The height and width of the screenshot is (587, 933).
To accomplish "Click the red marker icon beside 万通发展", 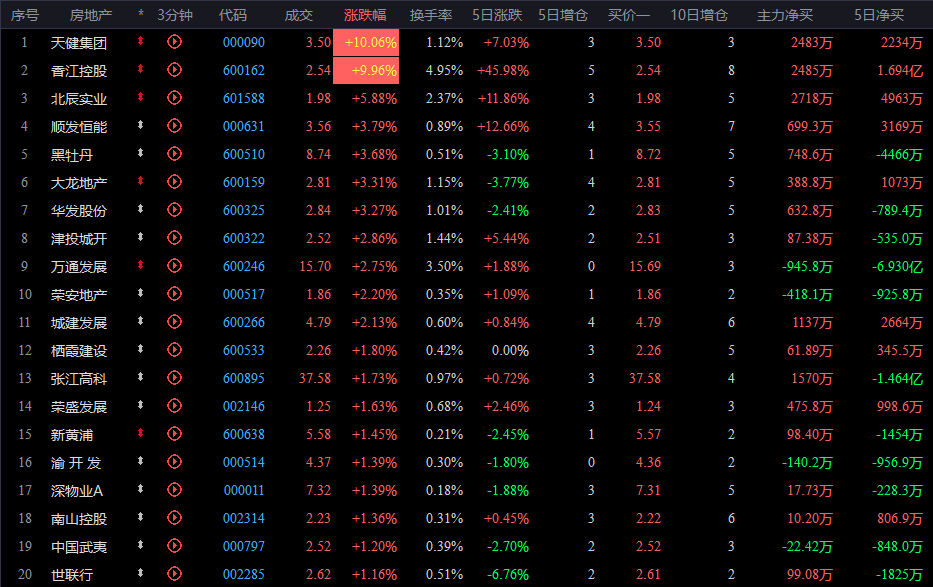I will 140,265.
